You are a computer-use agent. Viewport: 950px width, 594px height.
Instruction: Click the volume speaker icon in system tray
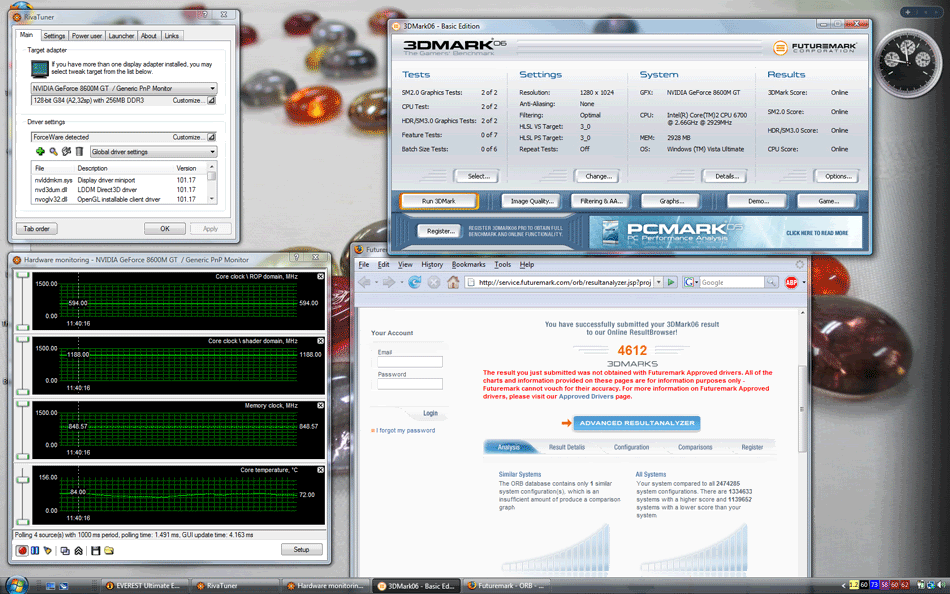[x=941, y=585]
